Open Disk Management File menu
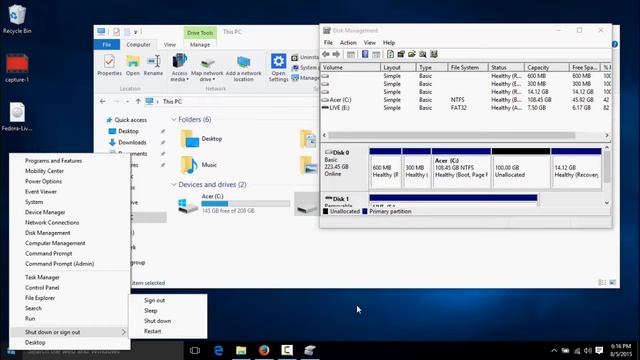 (328, 42)
